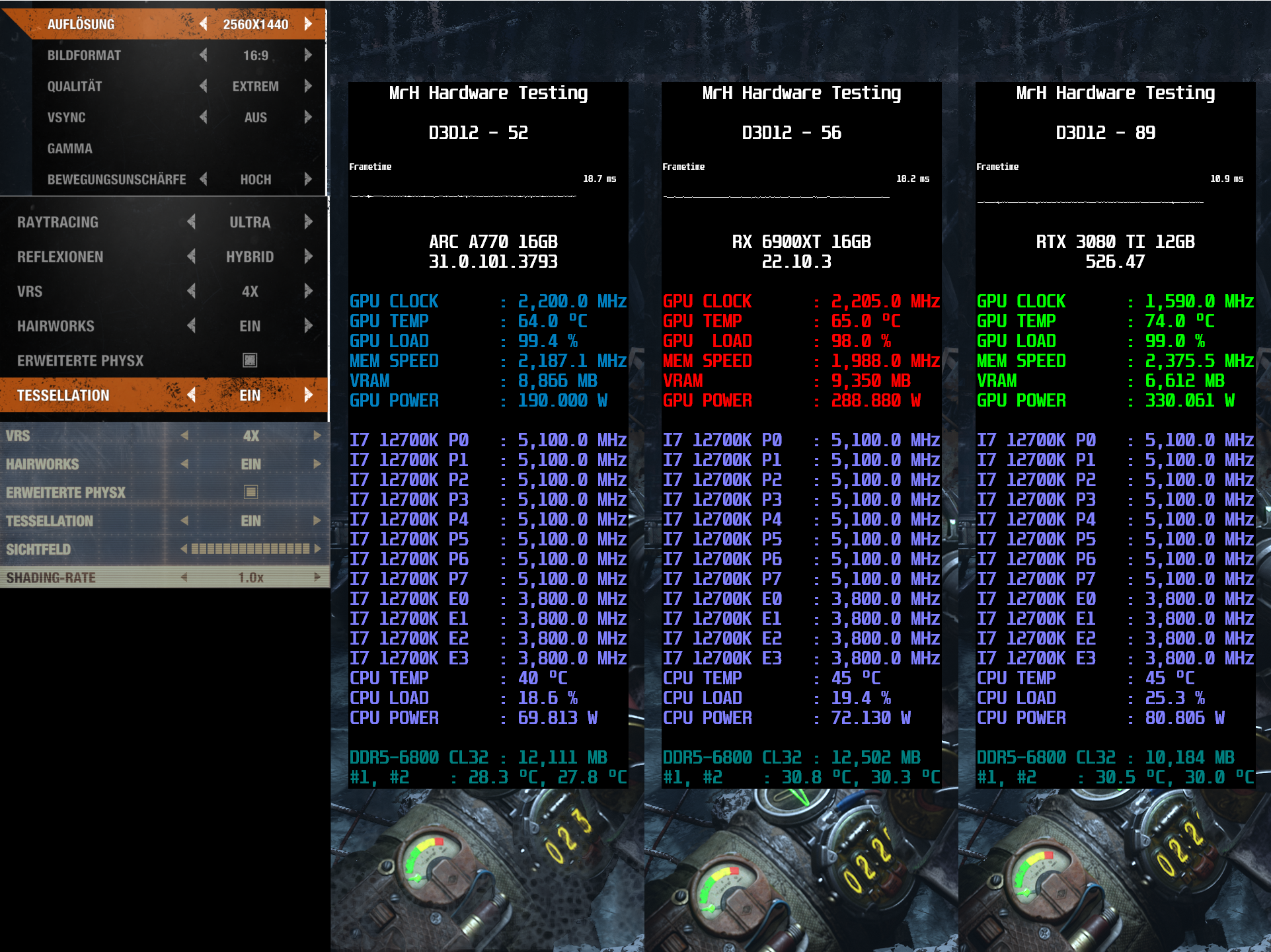Click the SICHTFELD label to select it
Screen dimensions: 1271x952
pos(38,549)
